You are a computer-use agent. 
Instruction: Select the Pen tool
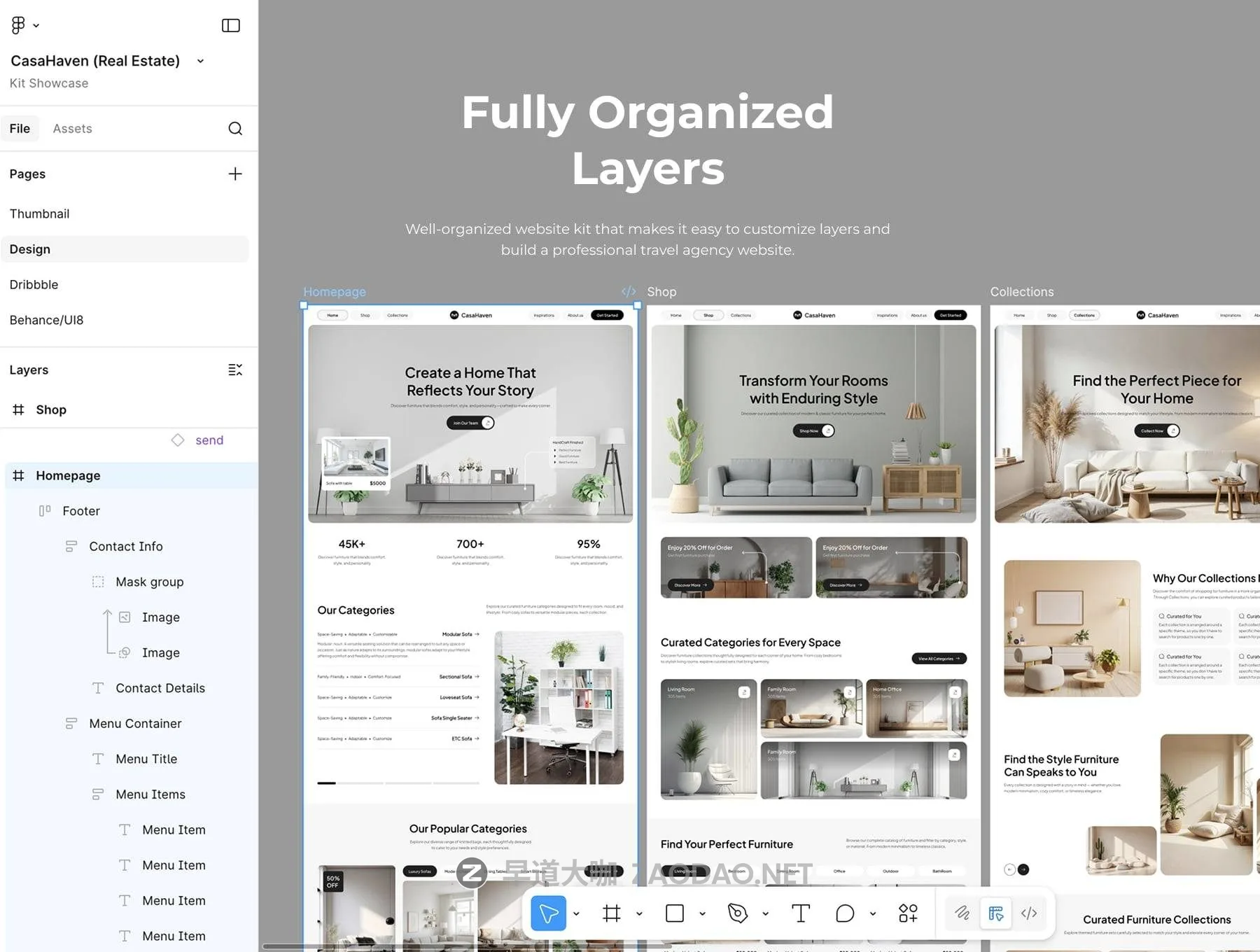738,913
